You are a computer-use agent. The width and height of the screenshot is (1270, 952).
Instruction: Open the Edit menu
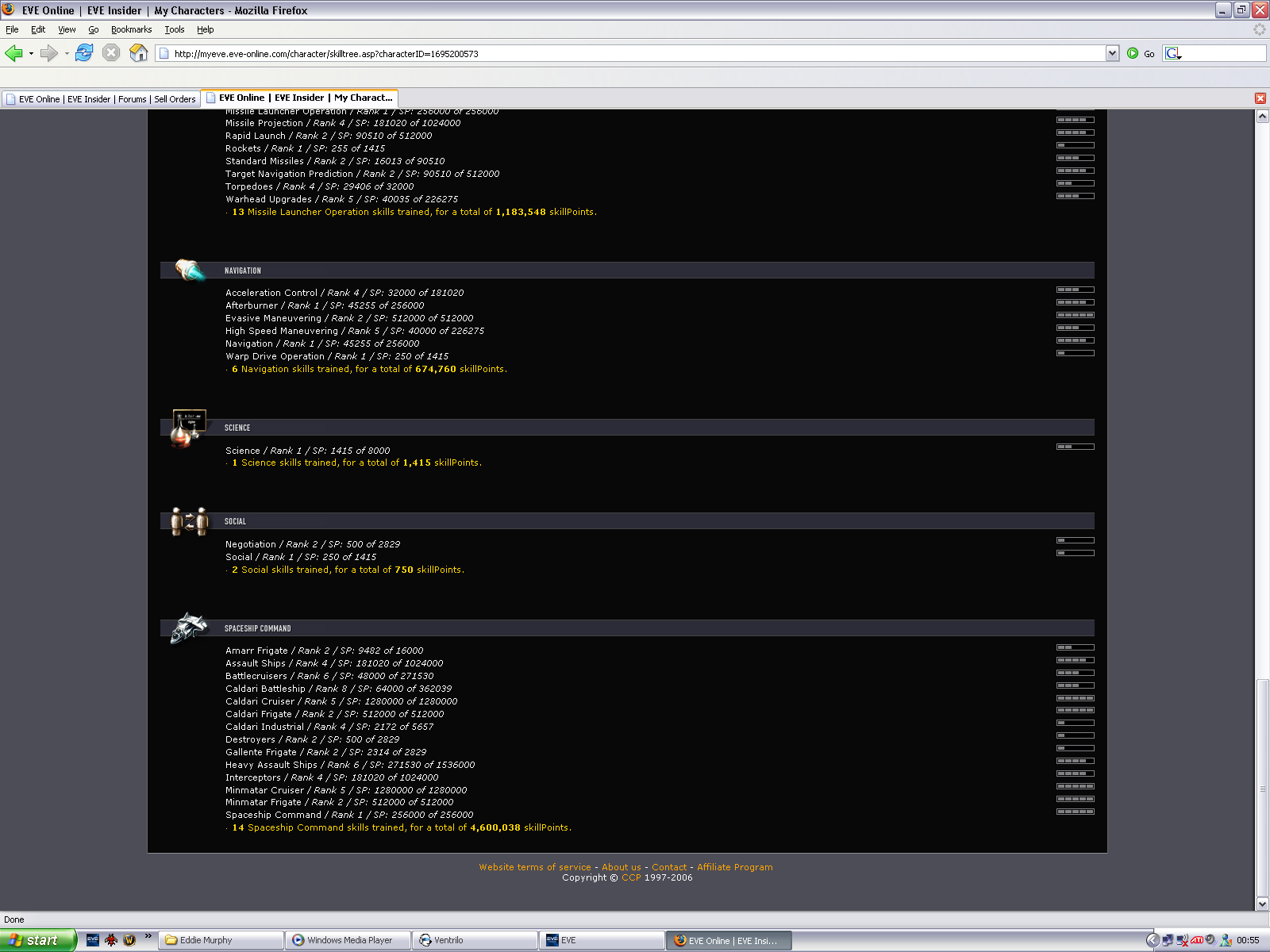[38, 29]
